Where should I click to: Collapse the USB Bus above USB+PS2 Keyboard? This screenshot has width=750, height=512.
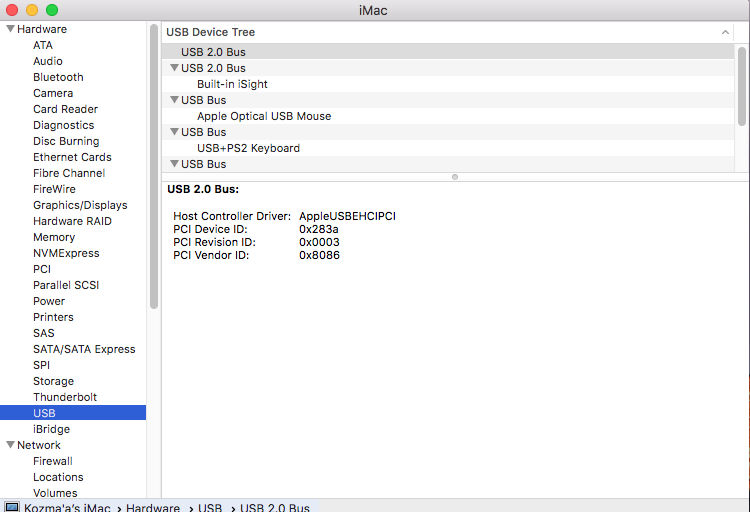pos(175,132)
